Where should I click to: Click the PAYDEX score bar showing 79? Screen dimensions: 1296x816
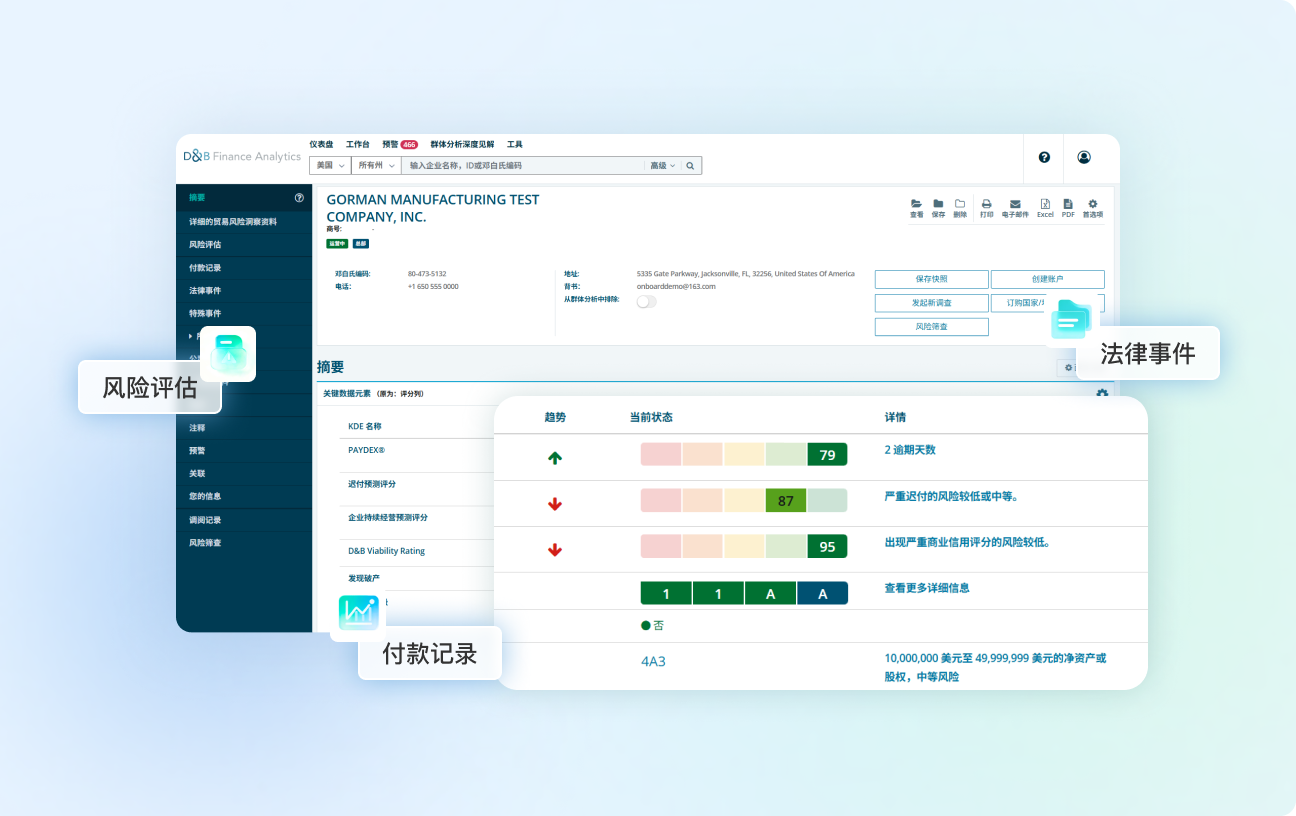pyautogui.click(x=744, y=455)
